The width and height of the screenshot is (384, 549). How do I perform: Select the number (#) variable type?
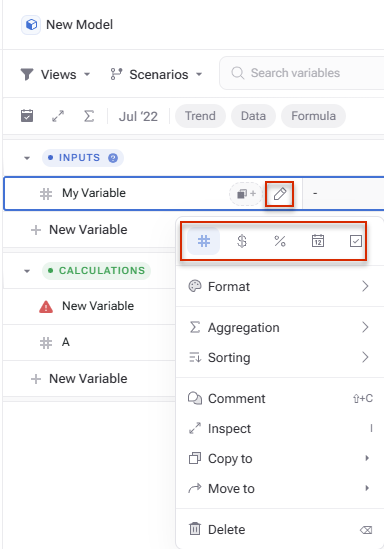pyautogui.click(x=204, y=241)
